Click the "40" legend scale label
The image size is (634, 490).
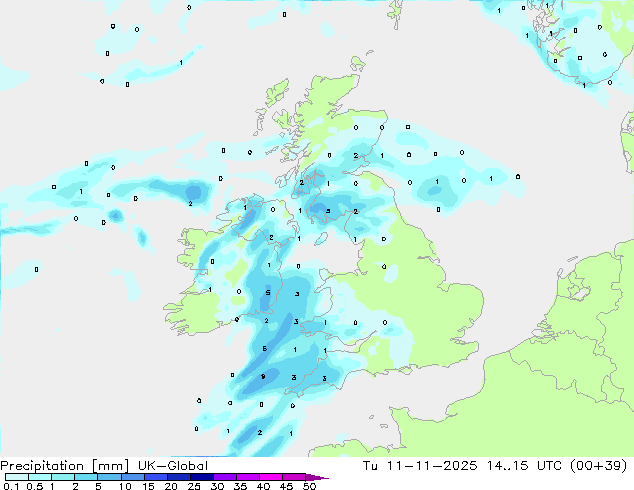click(264, 486)
